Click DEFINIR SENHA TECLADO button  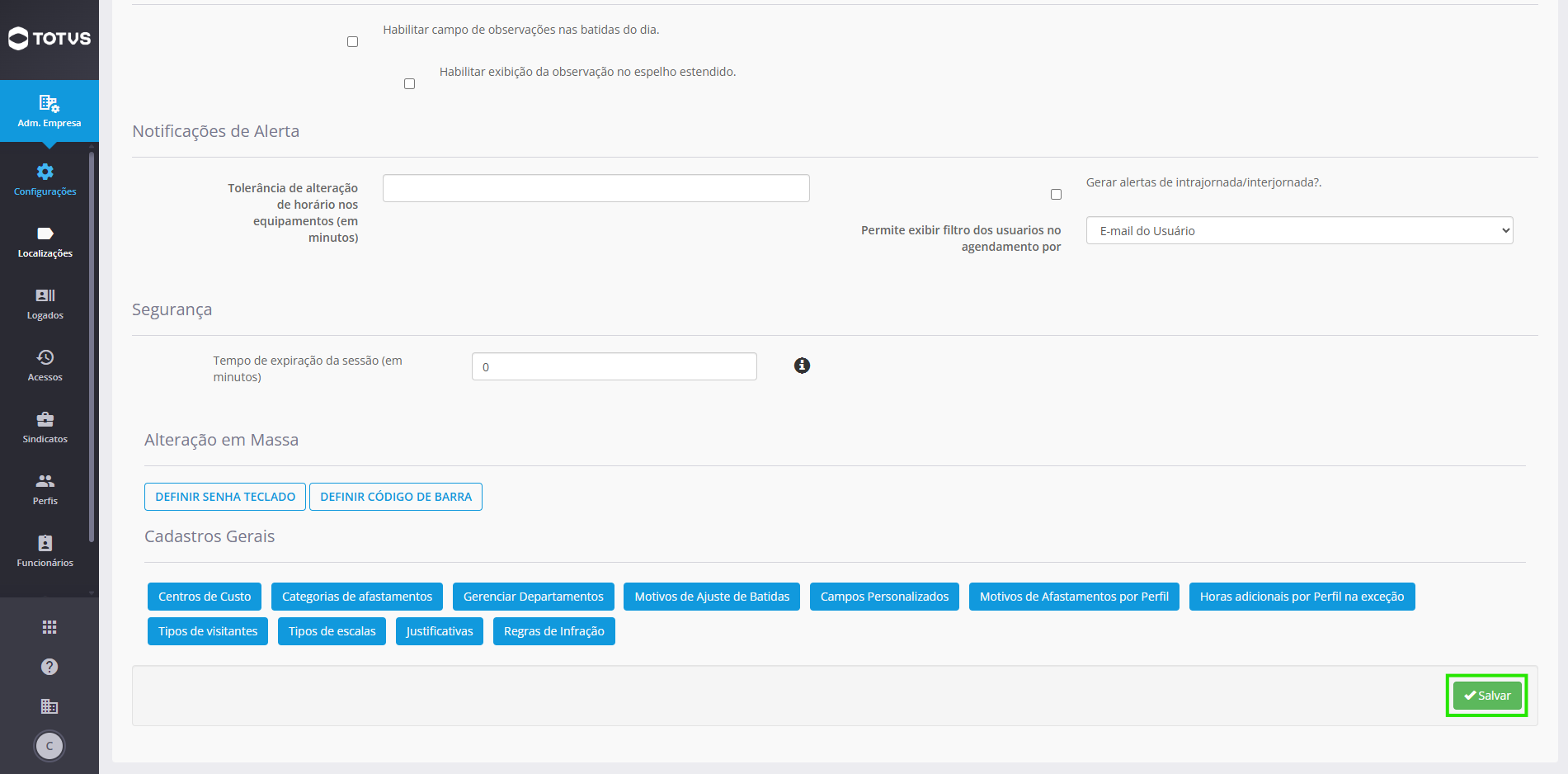[225, 497]
